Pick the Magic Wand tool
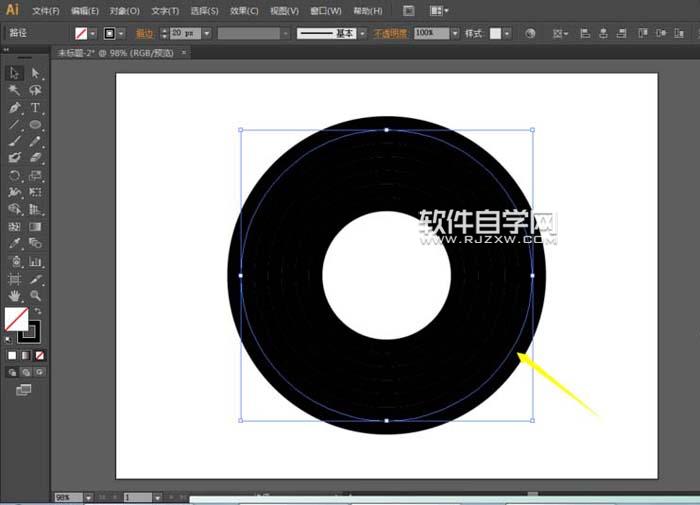The height and width of the screenshot is (505, 700). click(14, 90)
